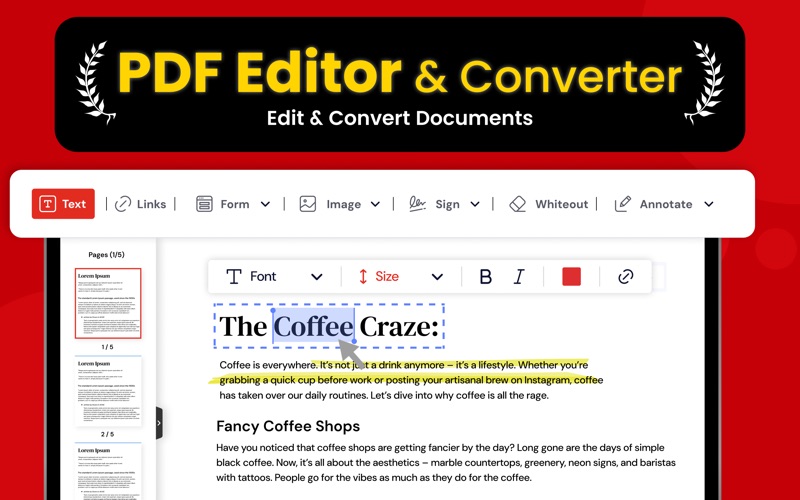Viewport: 800px width, 500px height.
Task: Expand the Form dropdown chevron
Action: pos(265,204)
